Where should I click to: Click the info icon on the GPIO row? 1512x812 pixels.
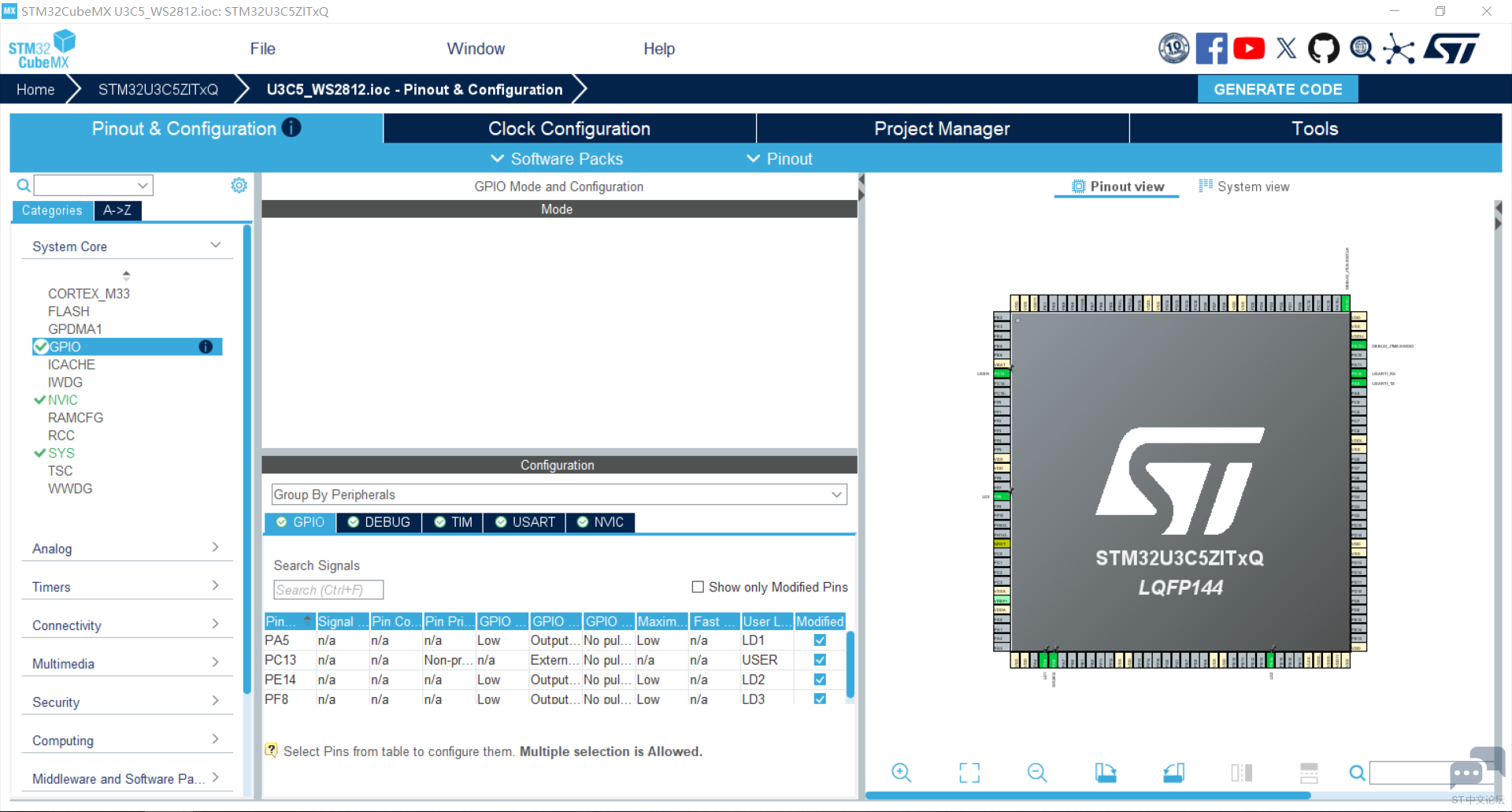[206, 347]
